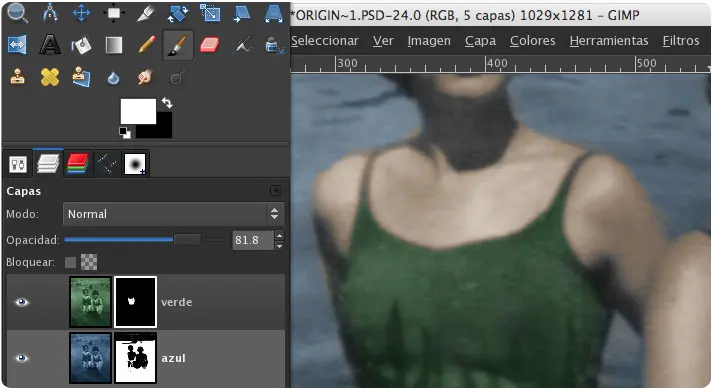This screenshot has width=714, height=390.
Task: Select the Heal bandage tool
Action: click(x=50, y=77)
